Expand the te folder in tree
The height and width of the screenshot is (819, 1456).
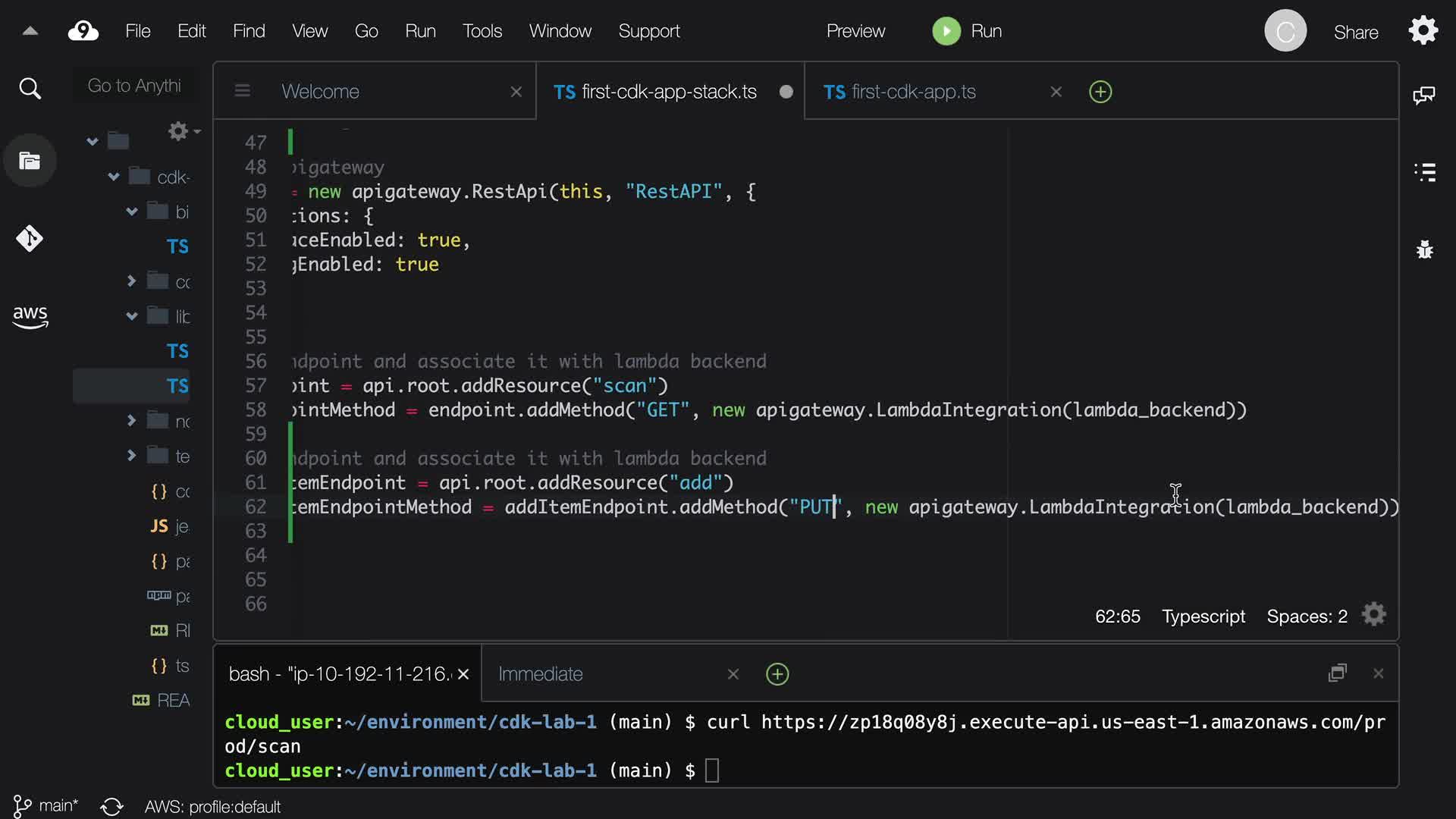click(x=131, y=455)
